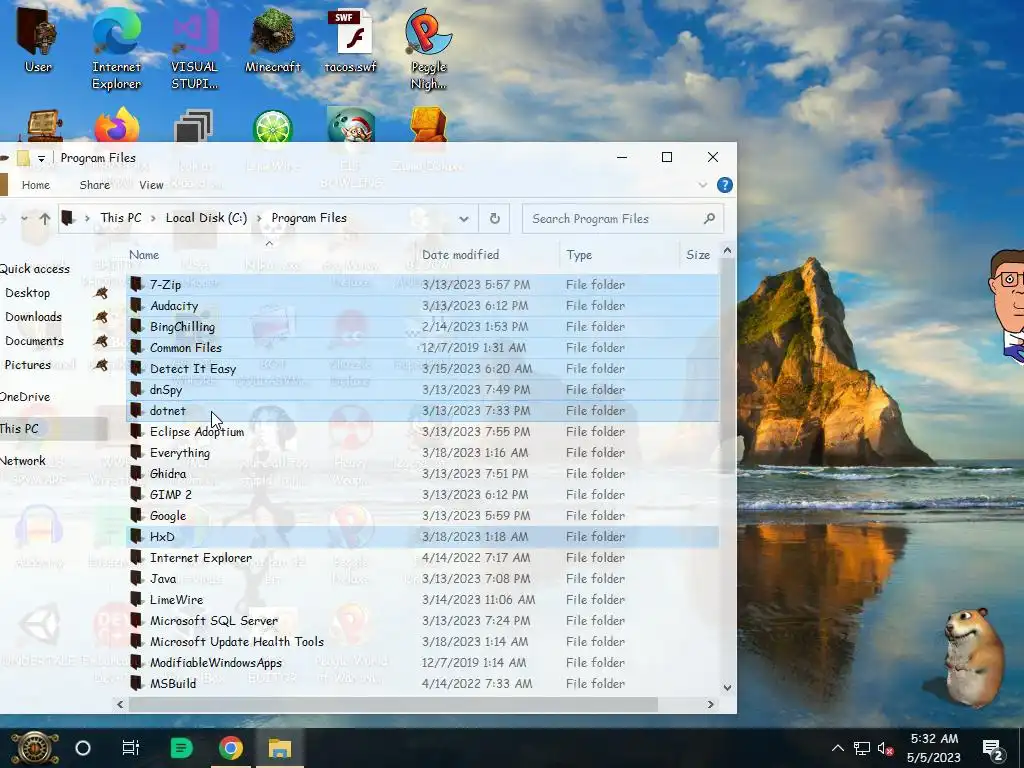Click the vertical scrollbar down arrow
The image size is (1024, 768).
(727, 687)
